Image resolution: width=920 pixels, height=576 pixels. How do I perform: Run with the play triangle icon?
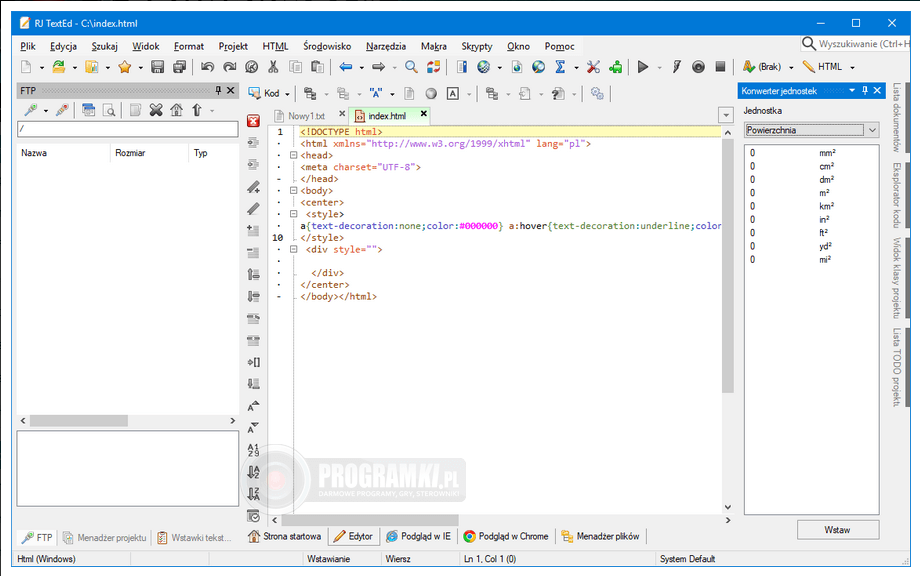coord(643,67)
